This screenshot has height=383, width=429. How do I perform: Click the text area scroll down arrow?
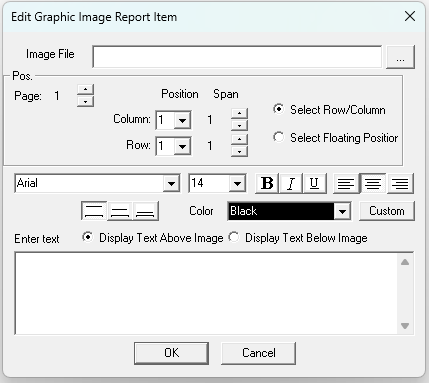click(405, 326)
